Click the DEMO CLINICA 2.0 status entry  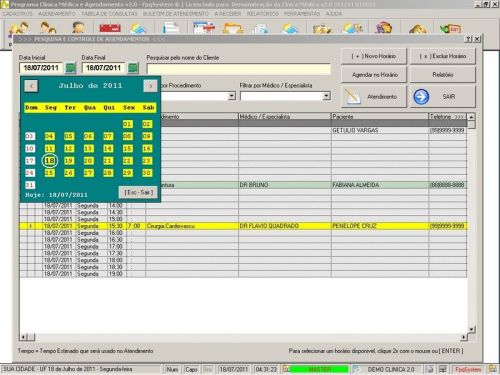(x=391, y=369)
